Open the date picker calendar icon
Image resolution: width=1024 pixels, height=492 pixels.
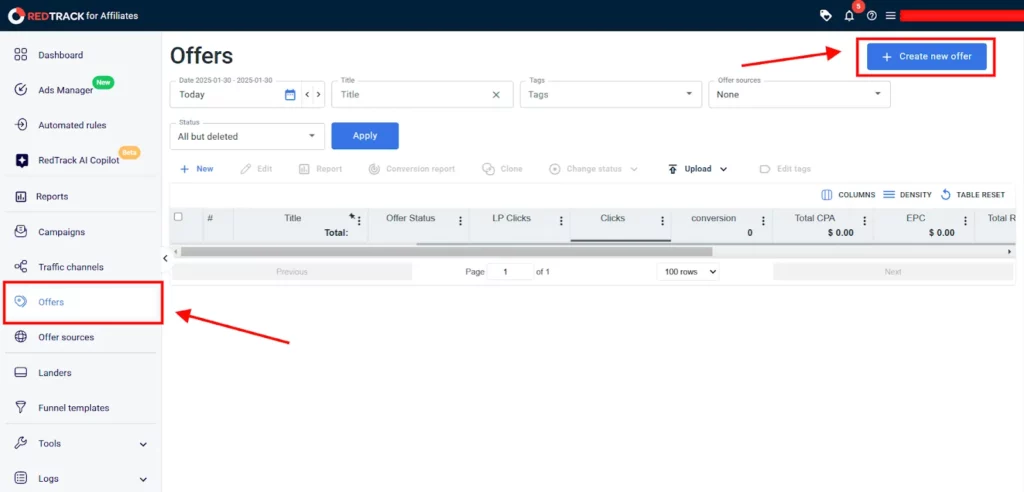click(290, 95)
